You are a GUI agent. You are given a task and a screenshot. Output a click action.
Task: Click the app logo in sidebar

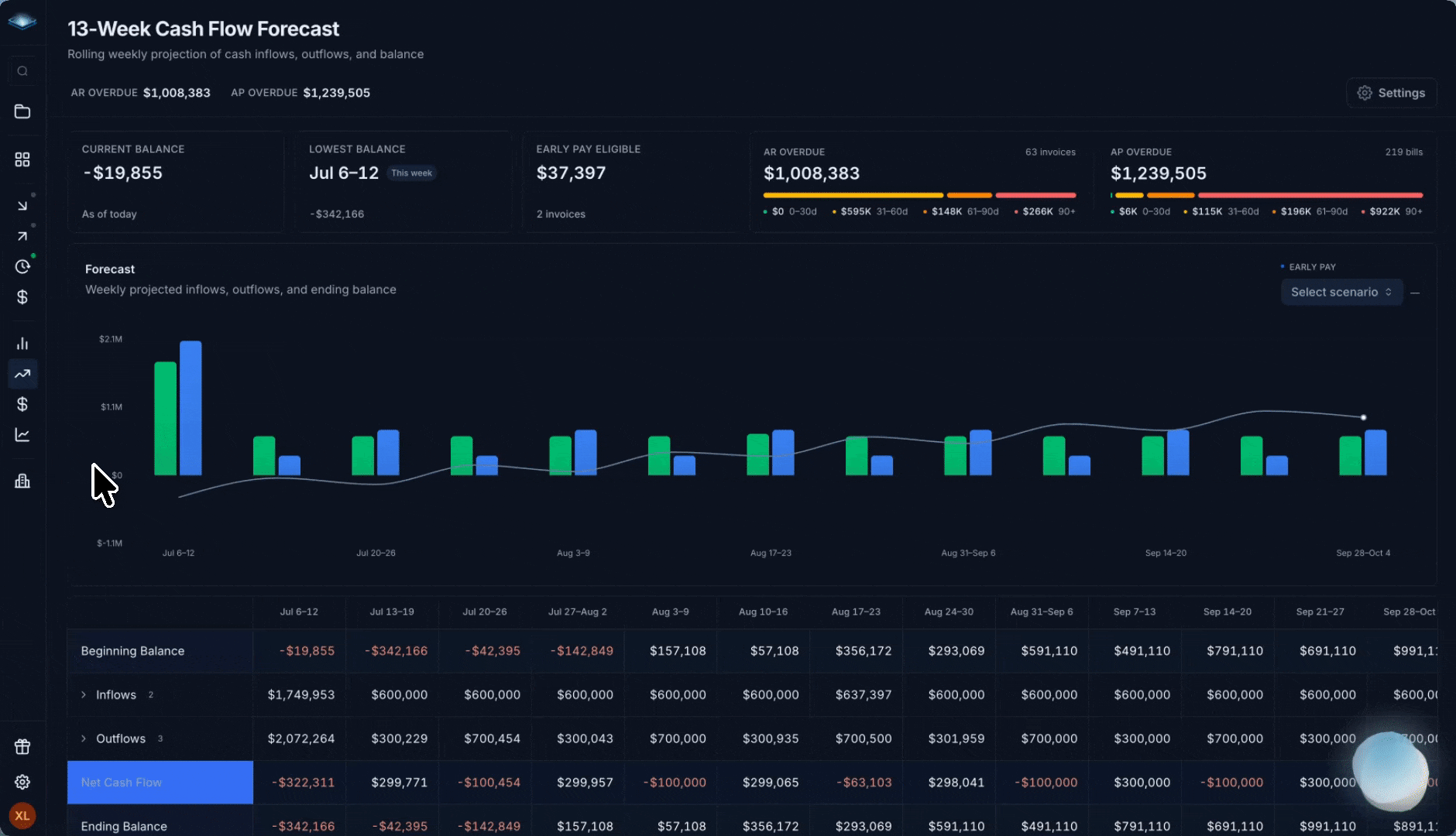click(x=22, y=22)
